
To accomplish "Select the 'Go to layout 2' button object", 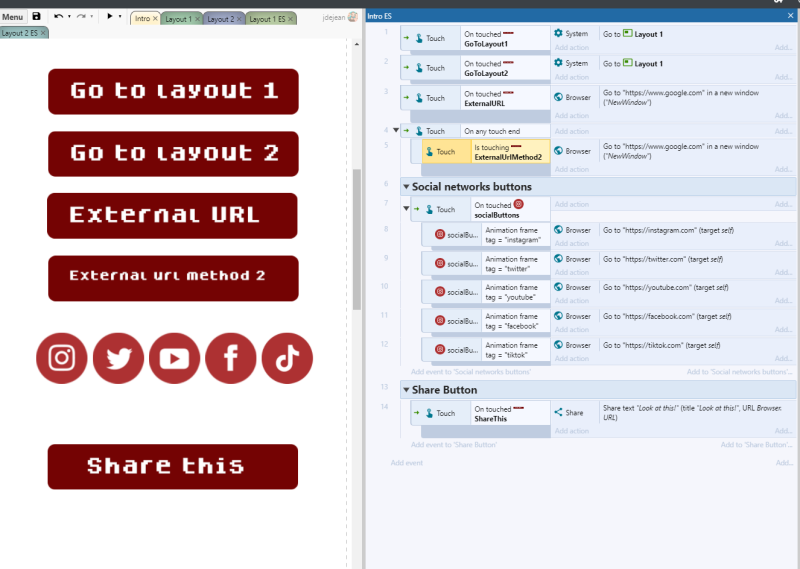I will click(x=173, y=154).
